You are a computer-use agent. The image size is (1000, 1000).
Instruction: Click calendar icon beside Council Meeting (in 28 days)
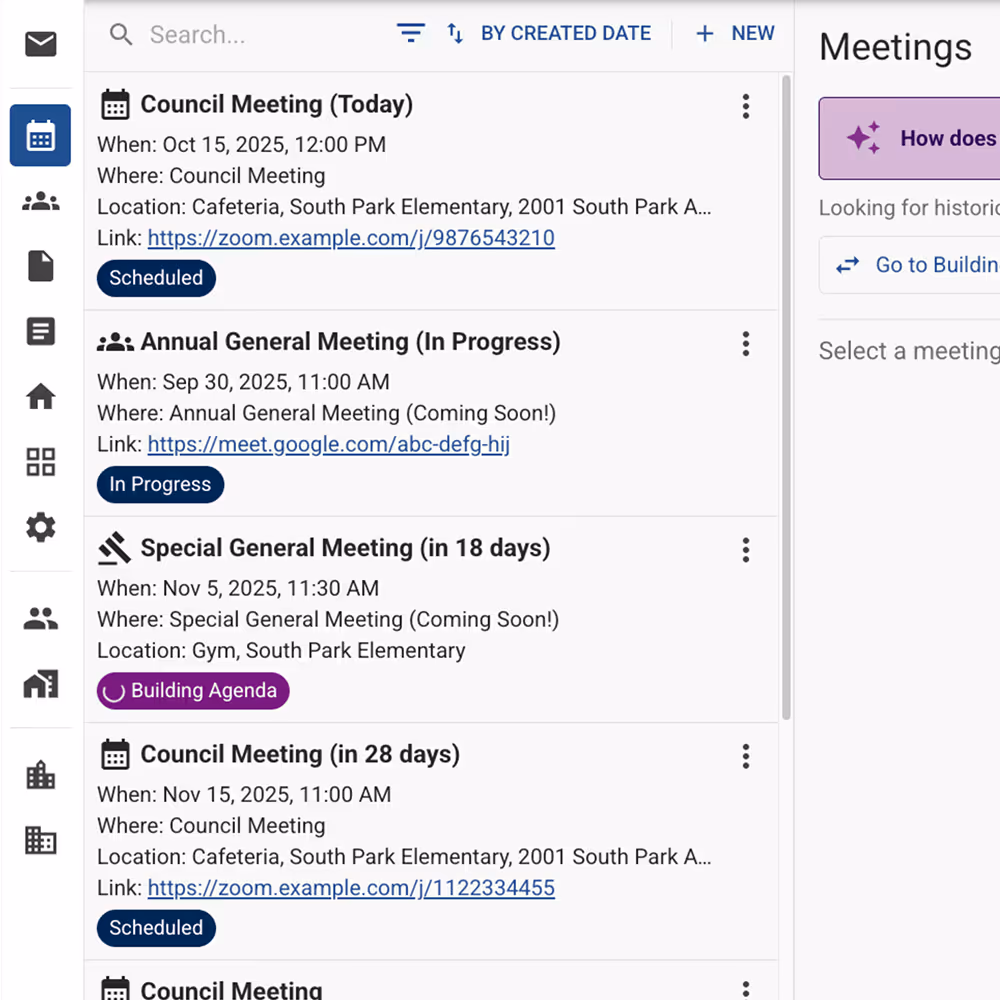click(115, 754)
